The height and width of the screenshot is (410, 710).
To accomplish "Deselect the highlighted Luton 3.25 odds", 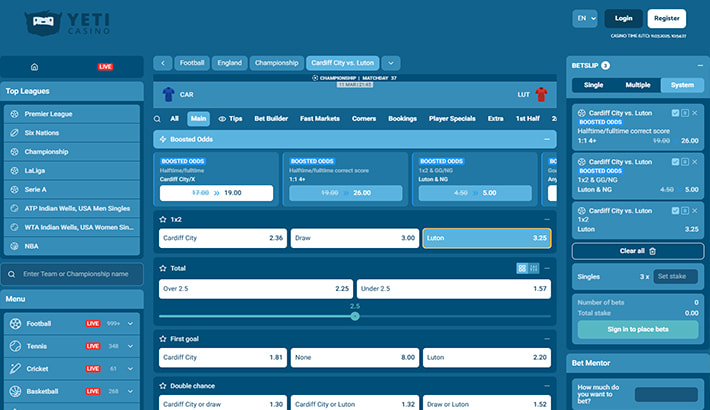I will coord(487,238).
